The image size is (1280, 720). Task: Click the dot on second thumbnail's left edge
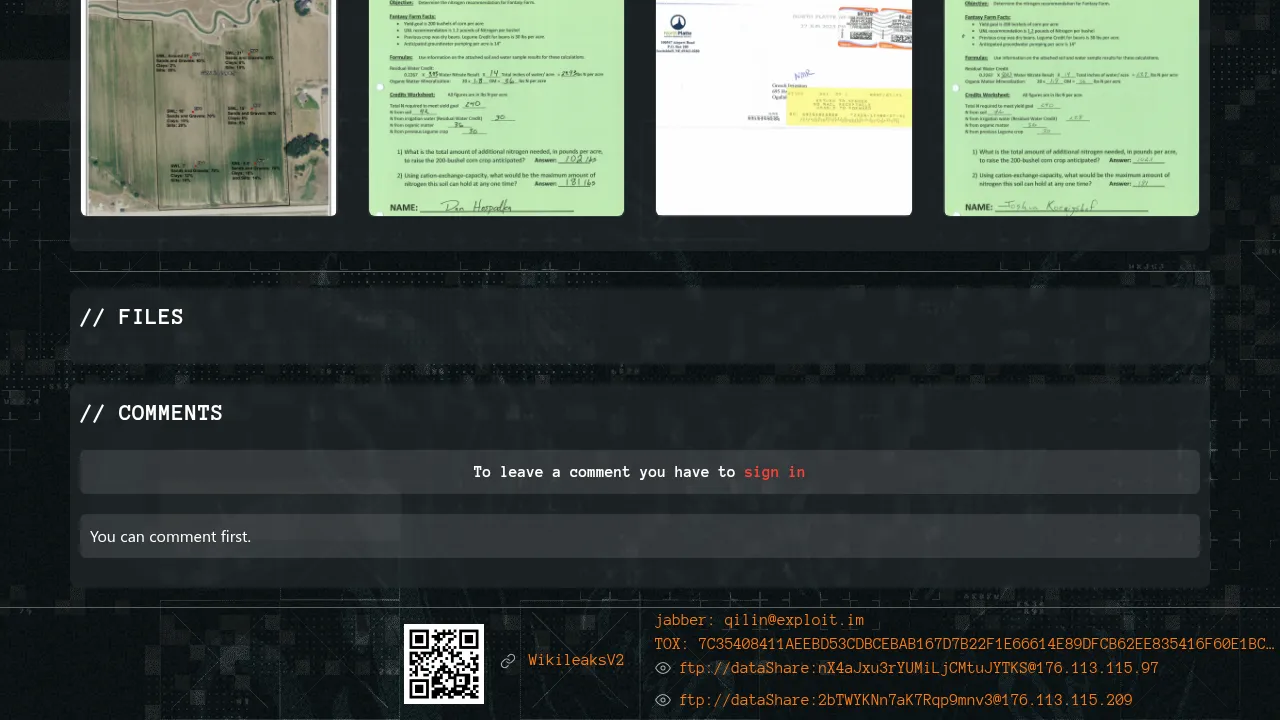tap(380, 88)
